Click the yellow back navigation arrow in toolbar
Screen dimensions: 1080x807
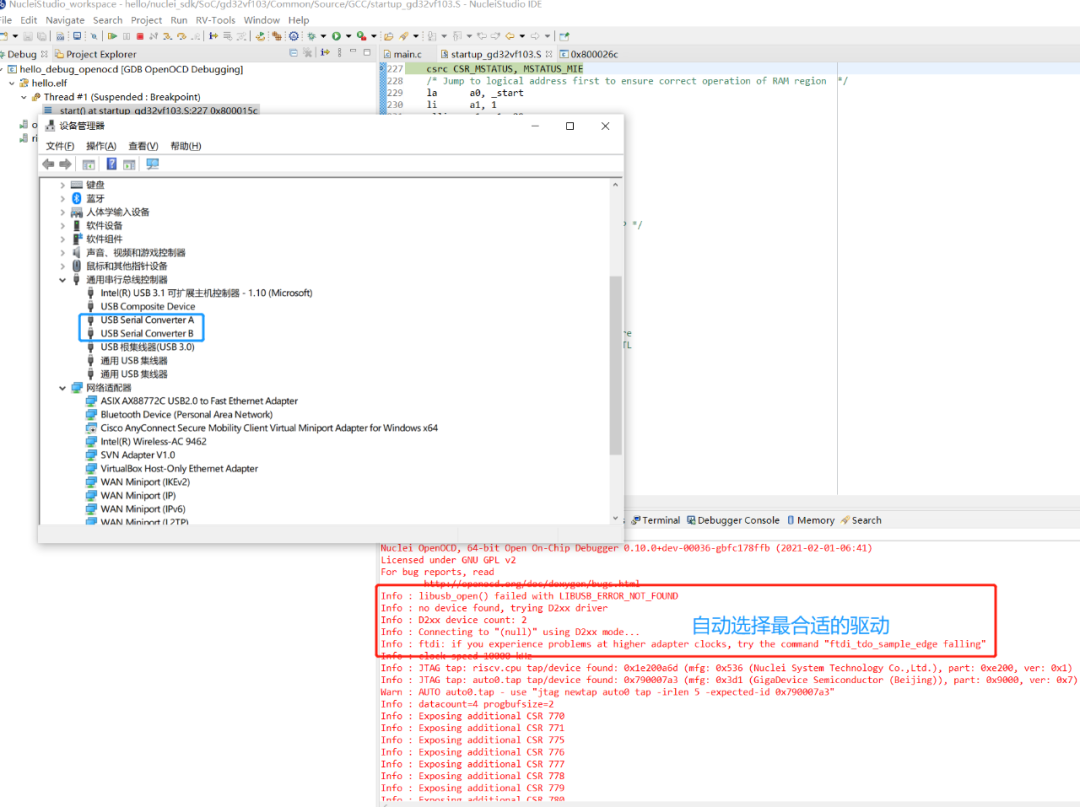[510, 36]
